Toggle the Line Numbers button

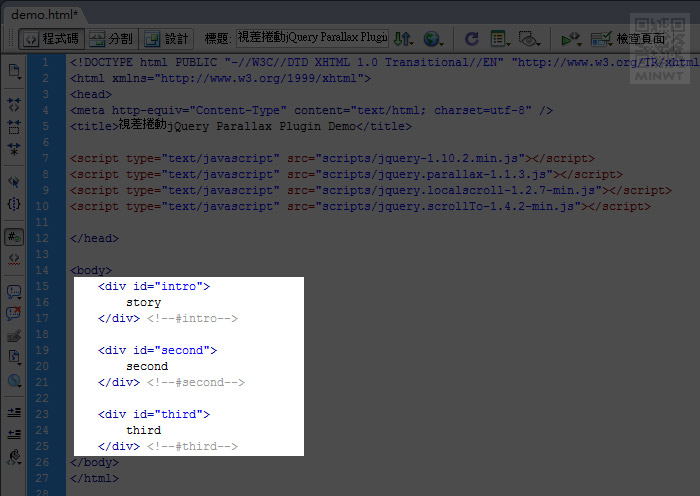[14, 237]
